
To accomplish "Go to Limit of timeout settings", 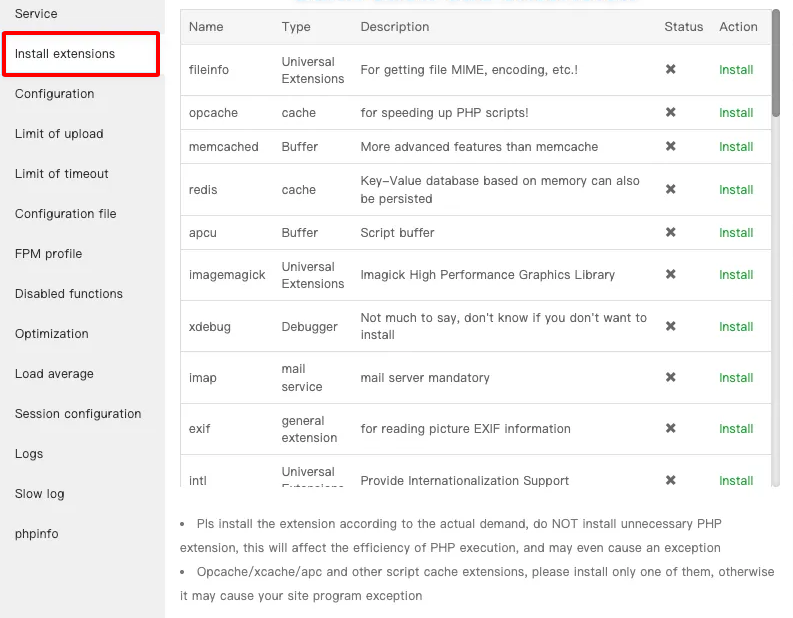I will (x=62, y=173).
